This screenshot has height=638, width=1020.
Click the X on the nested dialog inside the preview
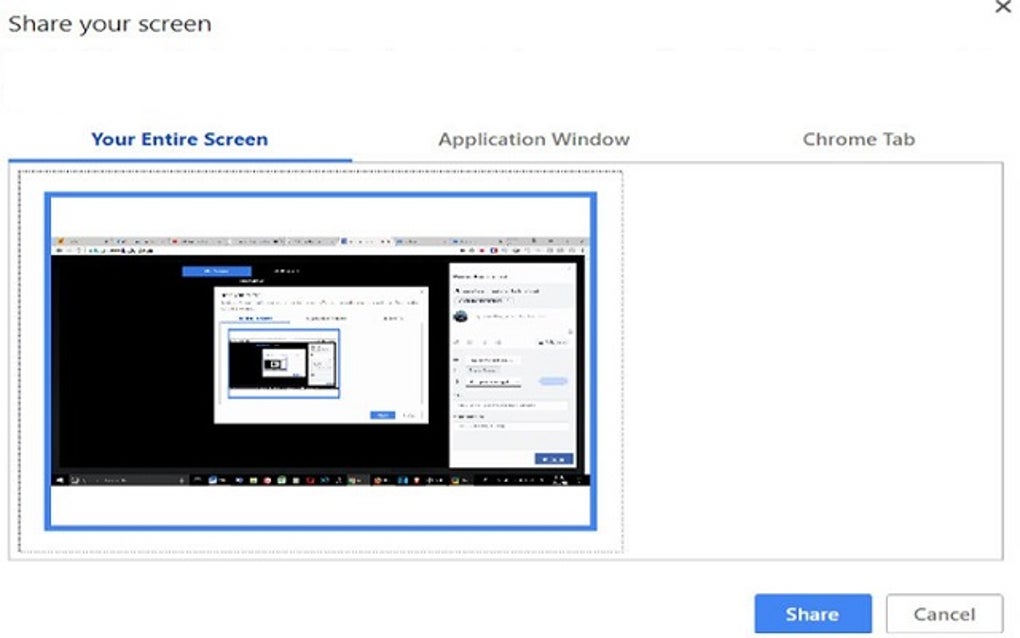(421, 292)
